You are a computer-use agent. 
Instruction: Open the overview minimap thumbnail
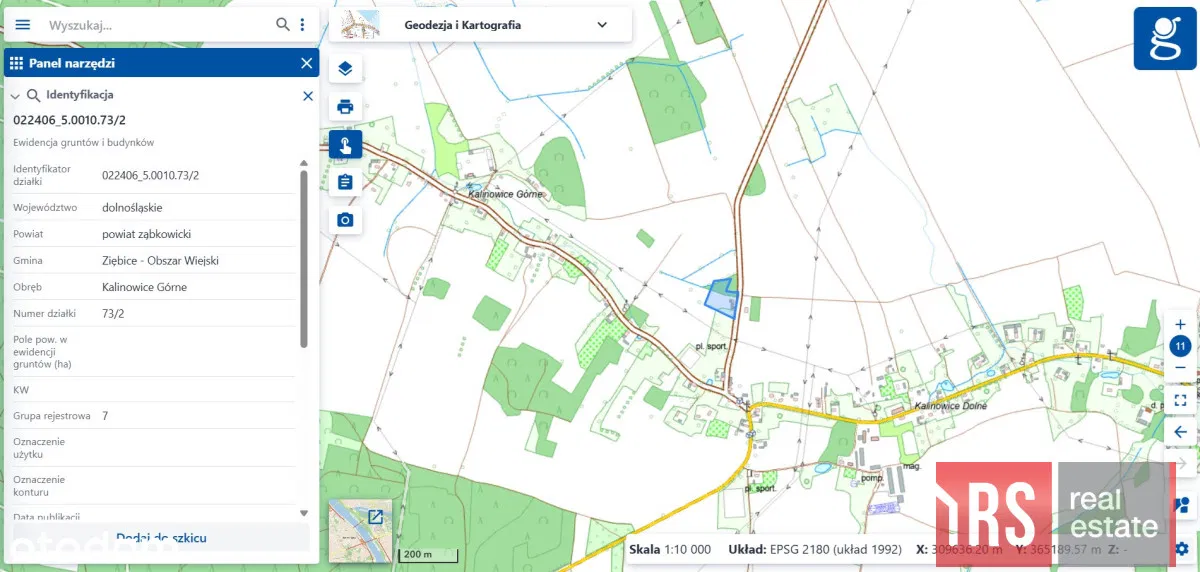pyautogui.click(x=360, y=531)
